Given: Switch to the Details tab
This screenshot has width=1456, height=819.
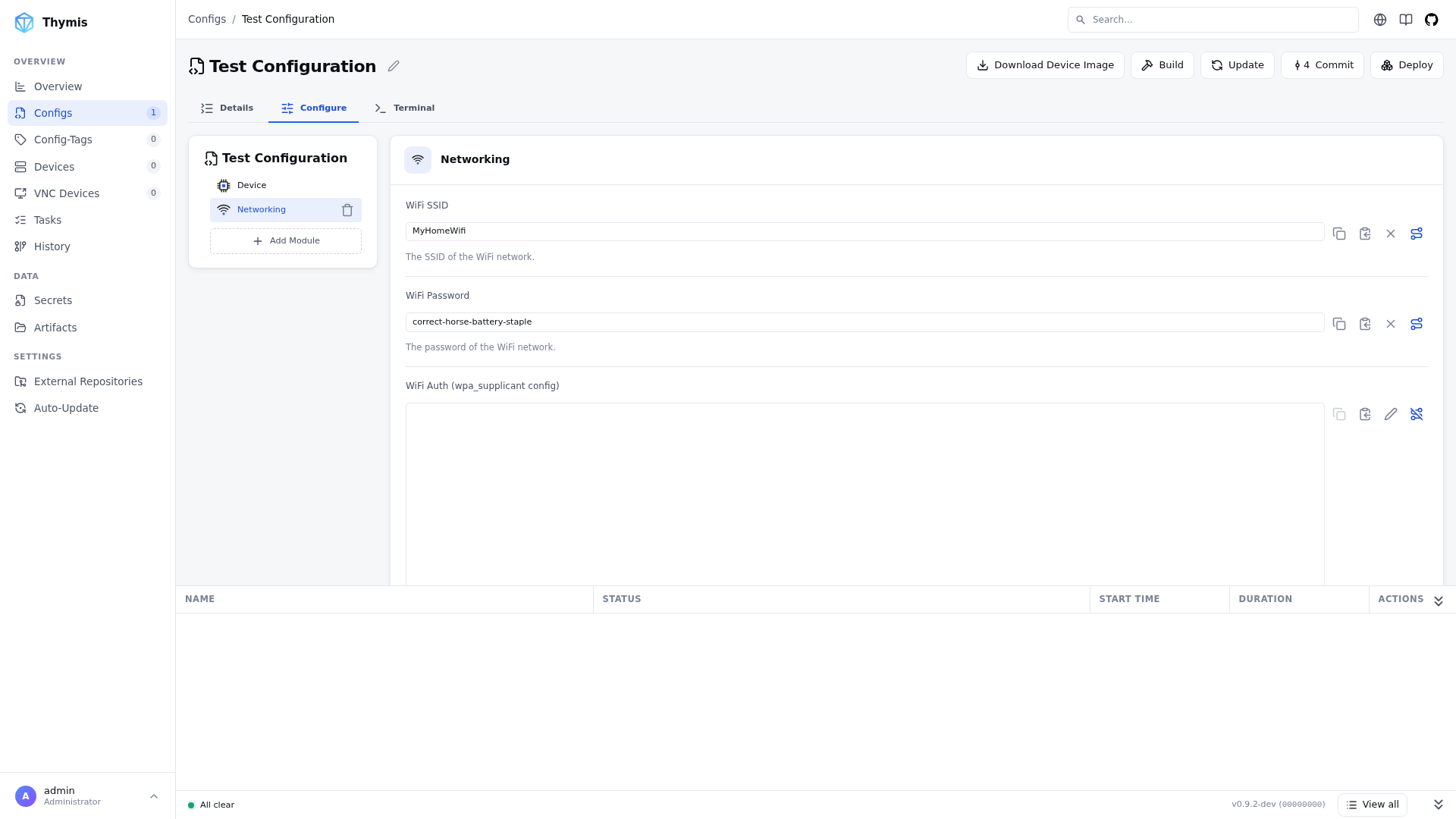Looking at the screenshot, I should (x=227, y=108).
